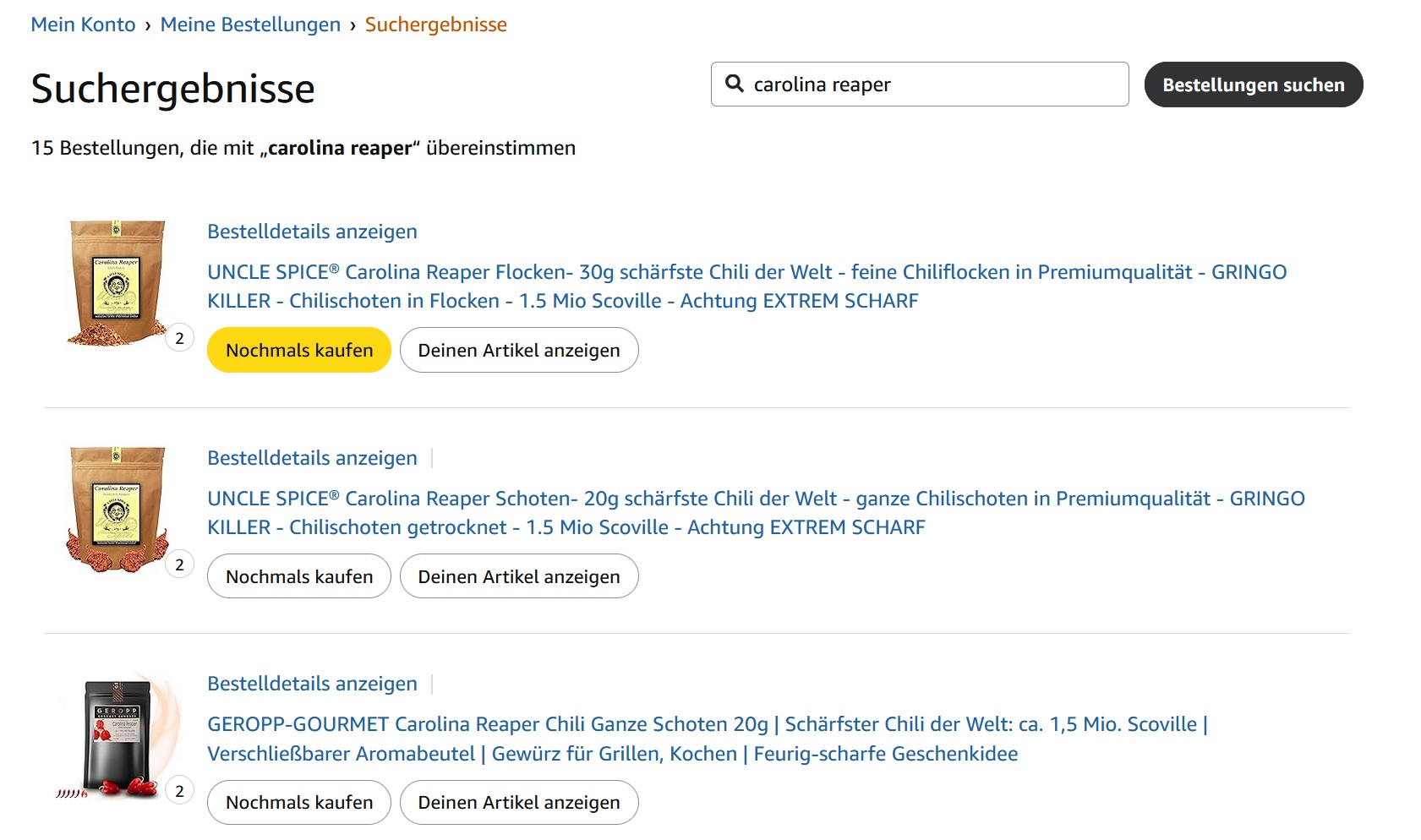
Task: View your item for Reaper Flocken order
Action: (519, 350)
